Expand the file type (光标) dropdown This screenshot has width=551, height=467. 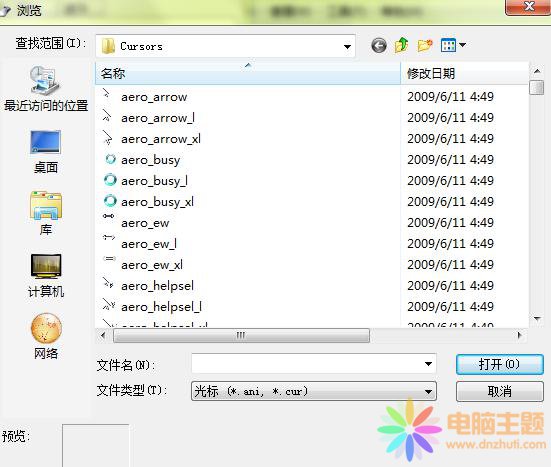tap(314, 391)
